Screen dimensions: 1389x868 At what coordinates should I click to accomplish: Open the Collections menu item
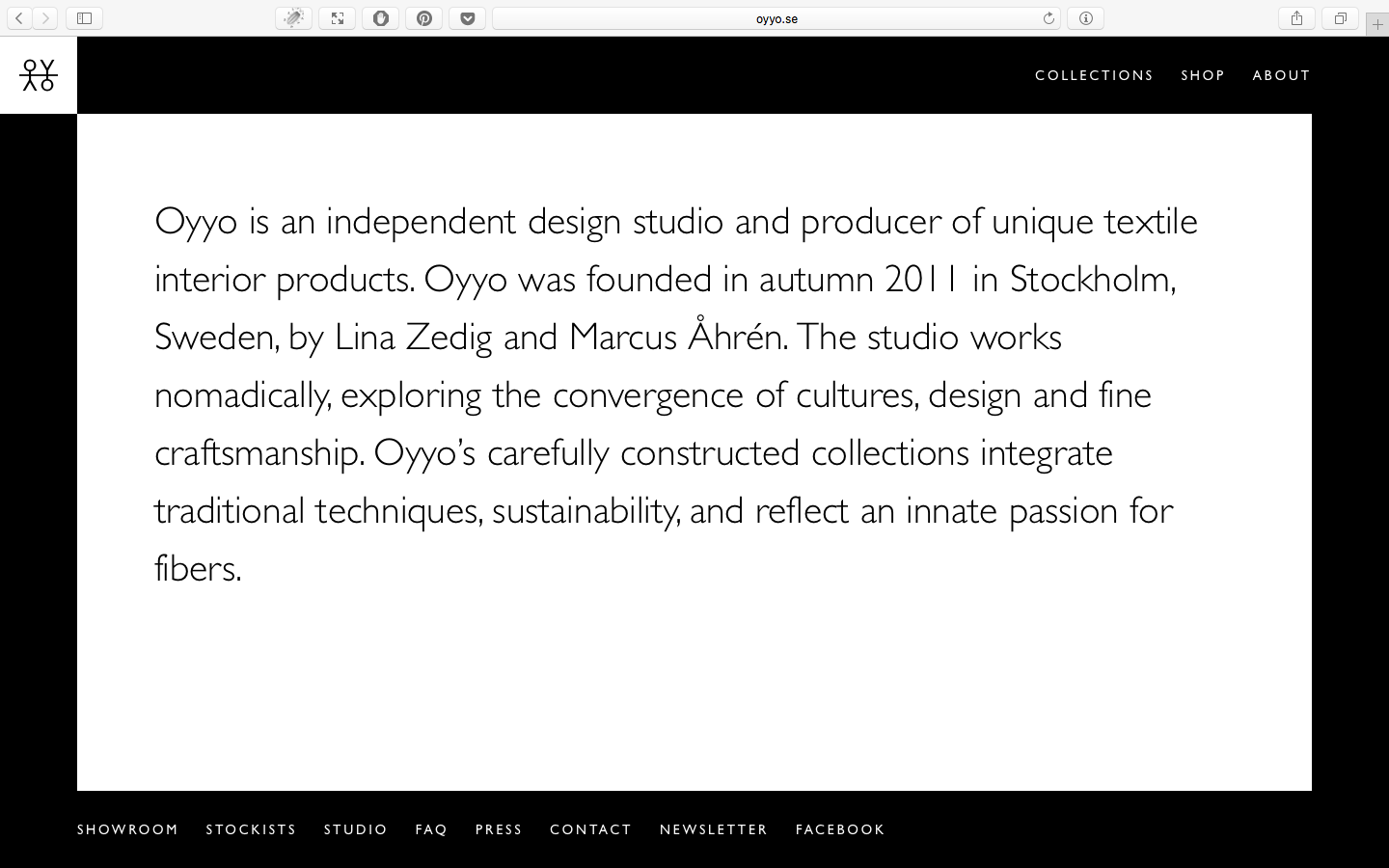pyautogui.click(x=1094, y=75)
